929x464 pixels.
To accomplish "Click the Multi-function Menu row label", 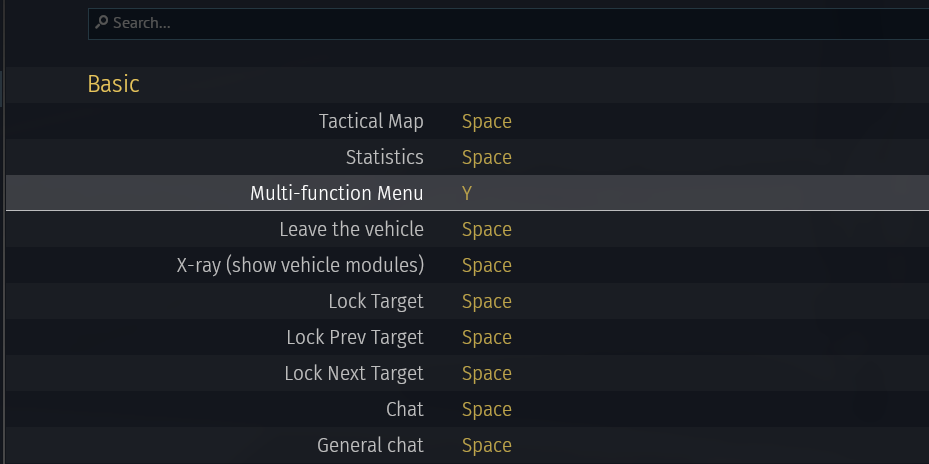I will 337,193.
